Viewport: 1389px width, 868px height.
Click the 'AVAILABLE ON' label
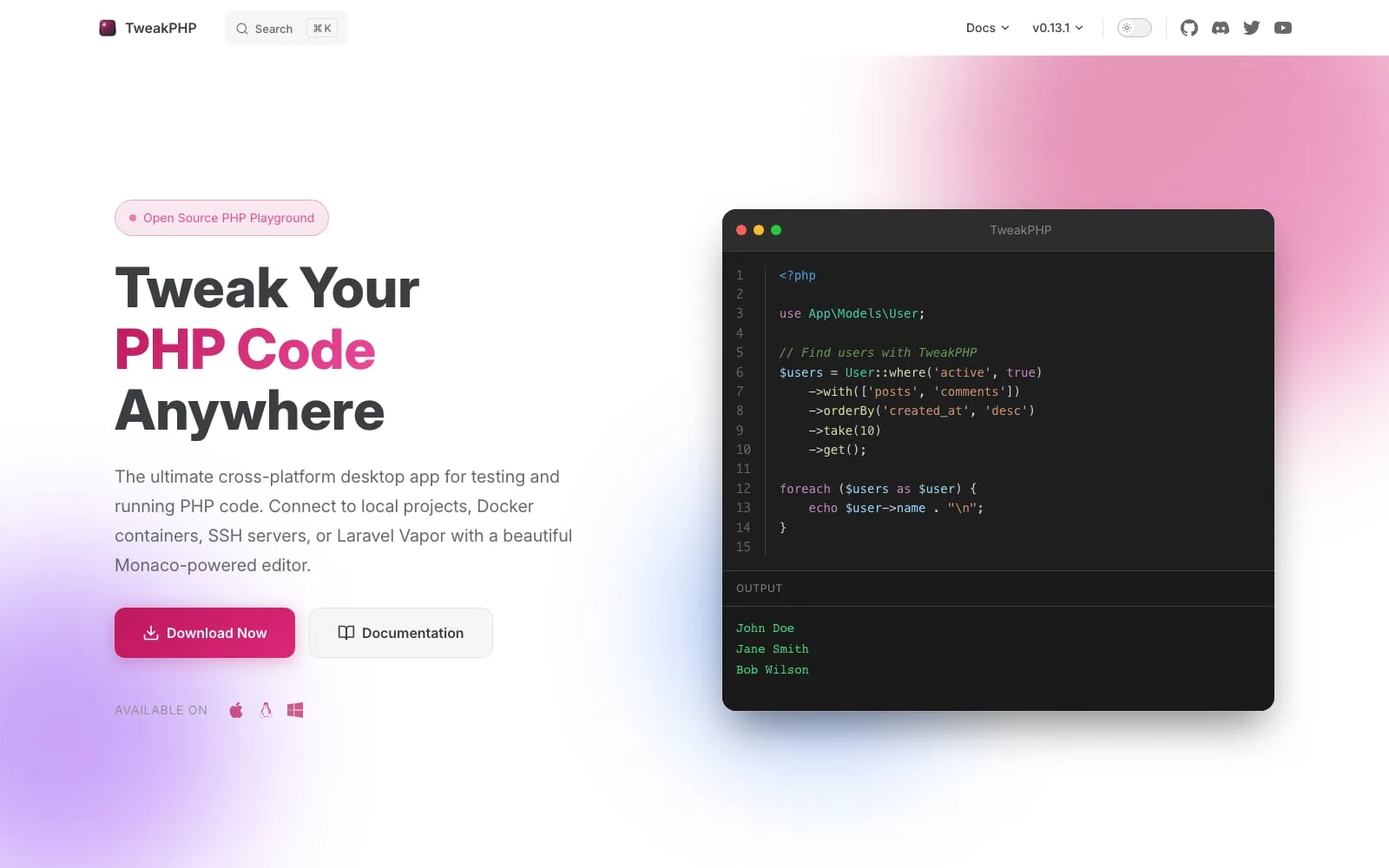pyautogui.click(x=161, y=710)
